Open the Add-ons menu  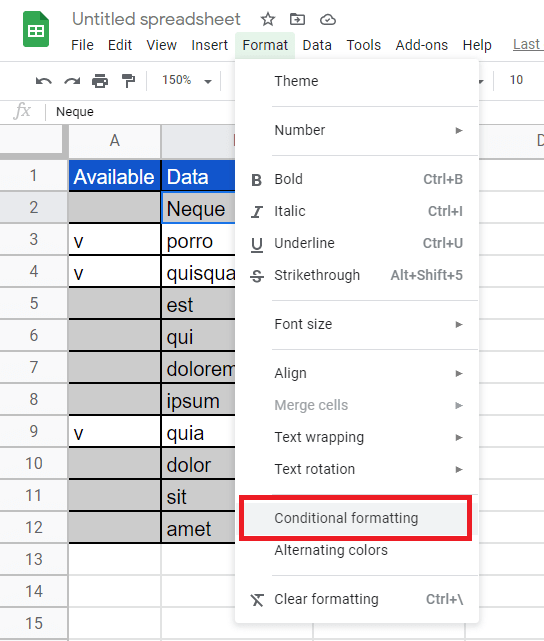click(x=421, y=45)
